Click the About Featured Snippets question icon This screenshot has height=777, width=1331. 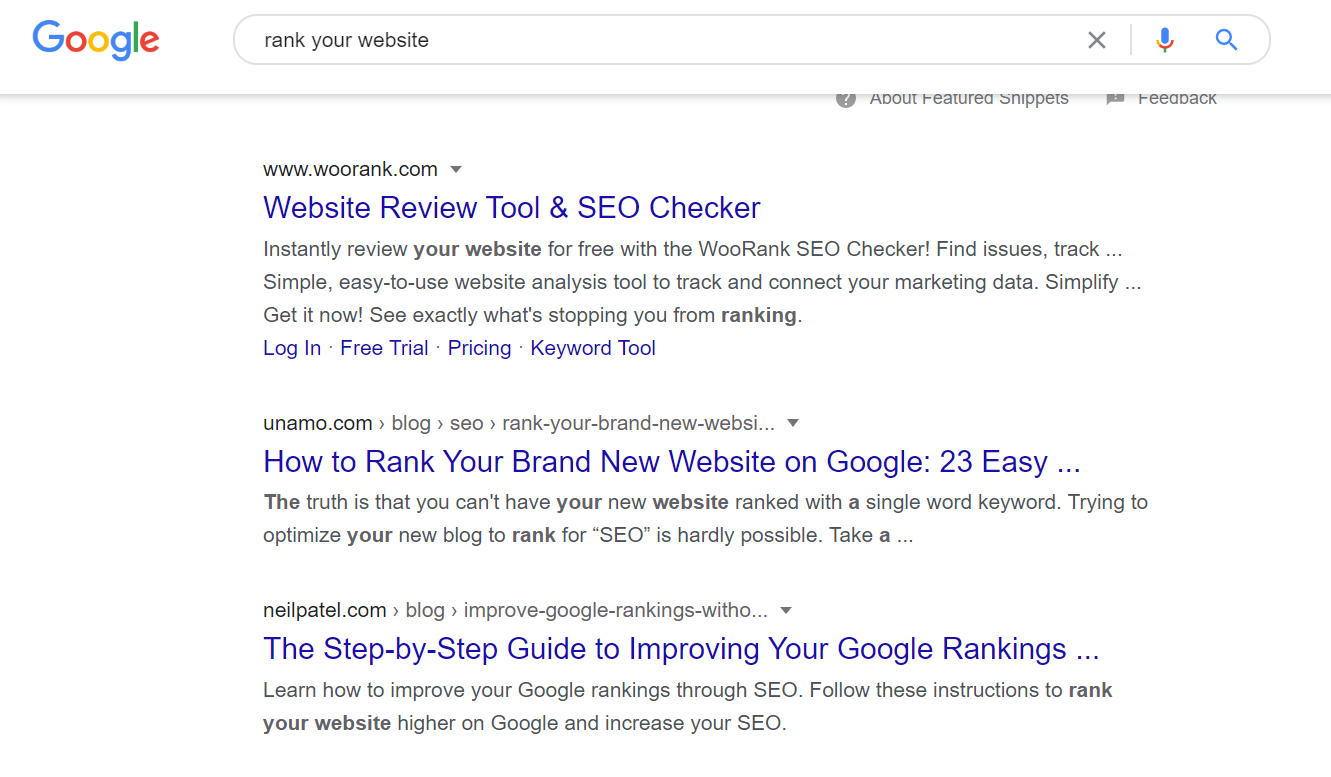846,99
